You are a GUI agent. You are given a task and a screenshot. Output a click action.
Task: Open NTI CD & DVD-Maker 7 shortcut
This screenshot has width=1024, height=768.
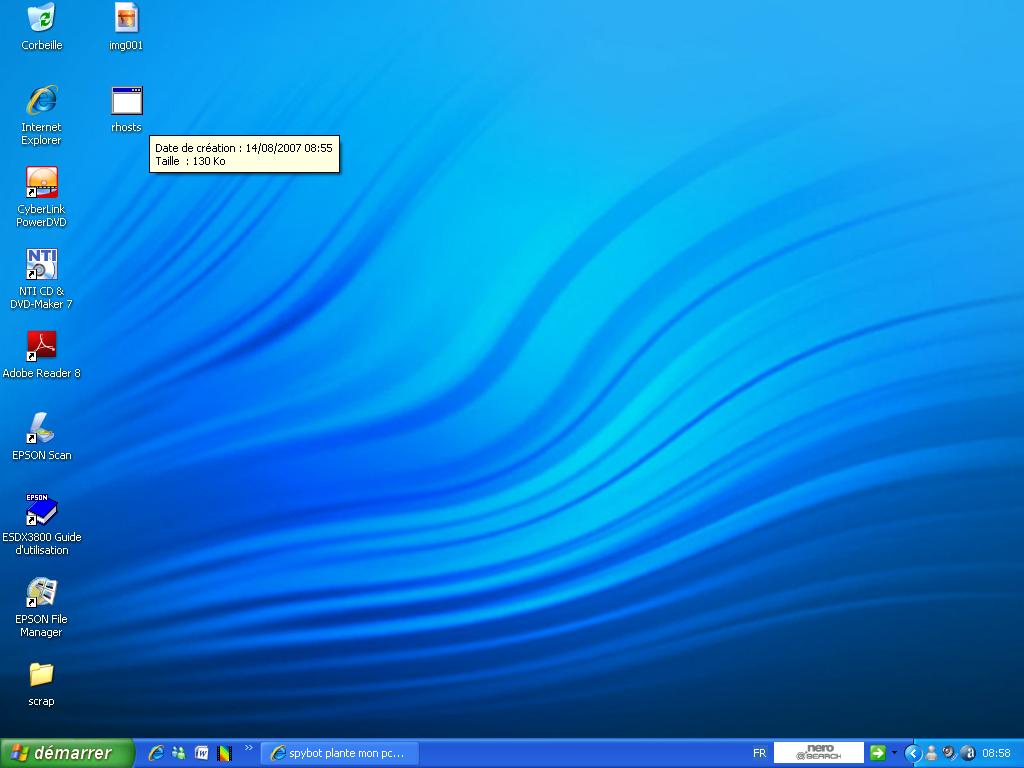(42, 264)
